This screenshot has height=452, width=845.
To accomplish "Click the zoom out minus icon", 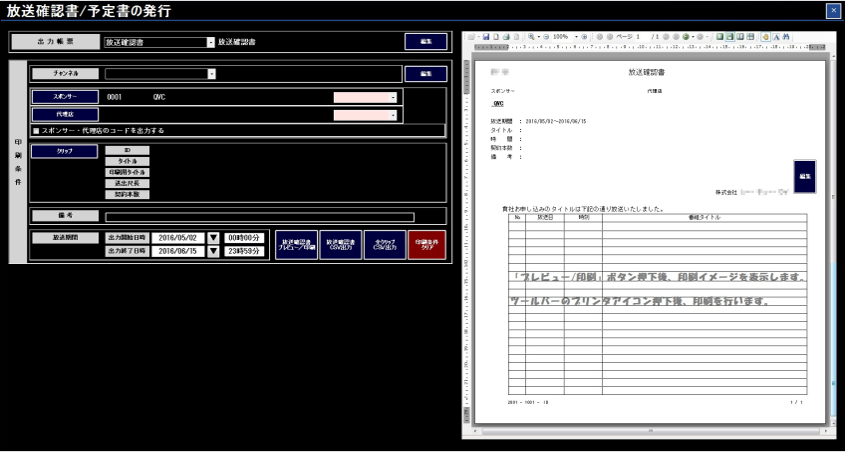I will [x=546, y=37].
